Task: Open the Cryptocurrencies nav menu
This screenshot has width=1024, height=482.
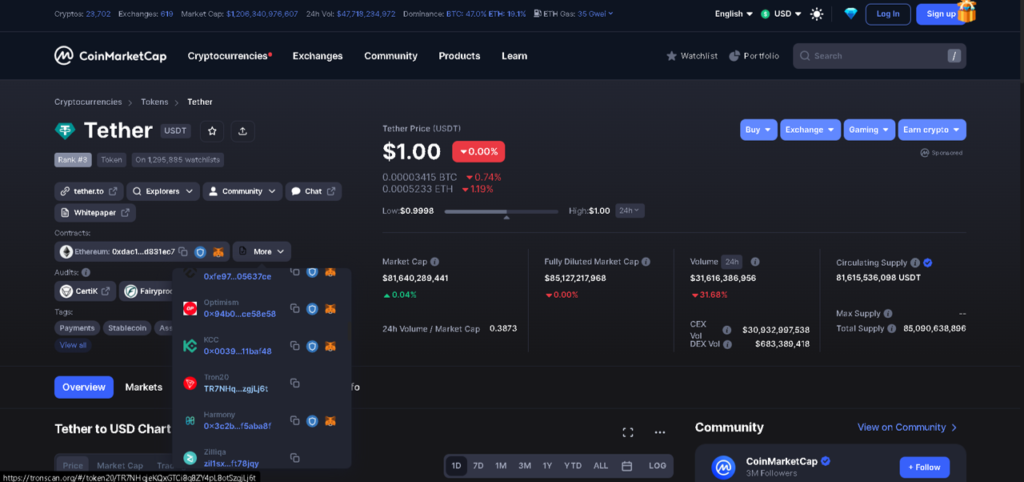Action: 229,56
